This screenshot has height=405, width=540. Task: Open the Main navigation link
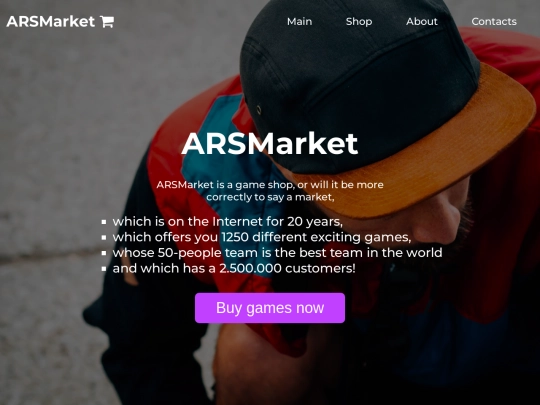point(300,21)
